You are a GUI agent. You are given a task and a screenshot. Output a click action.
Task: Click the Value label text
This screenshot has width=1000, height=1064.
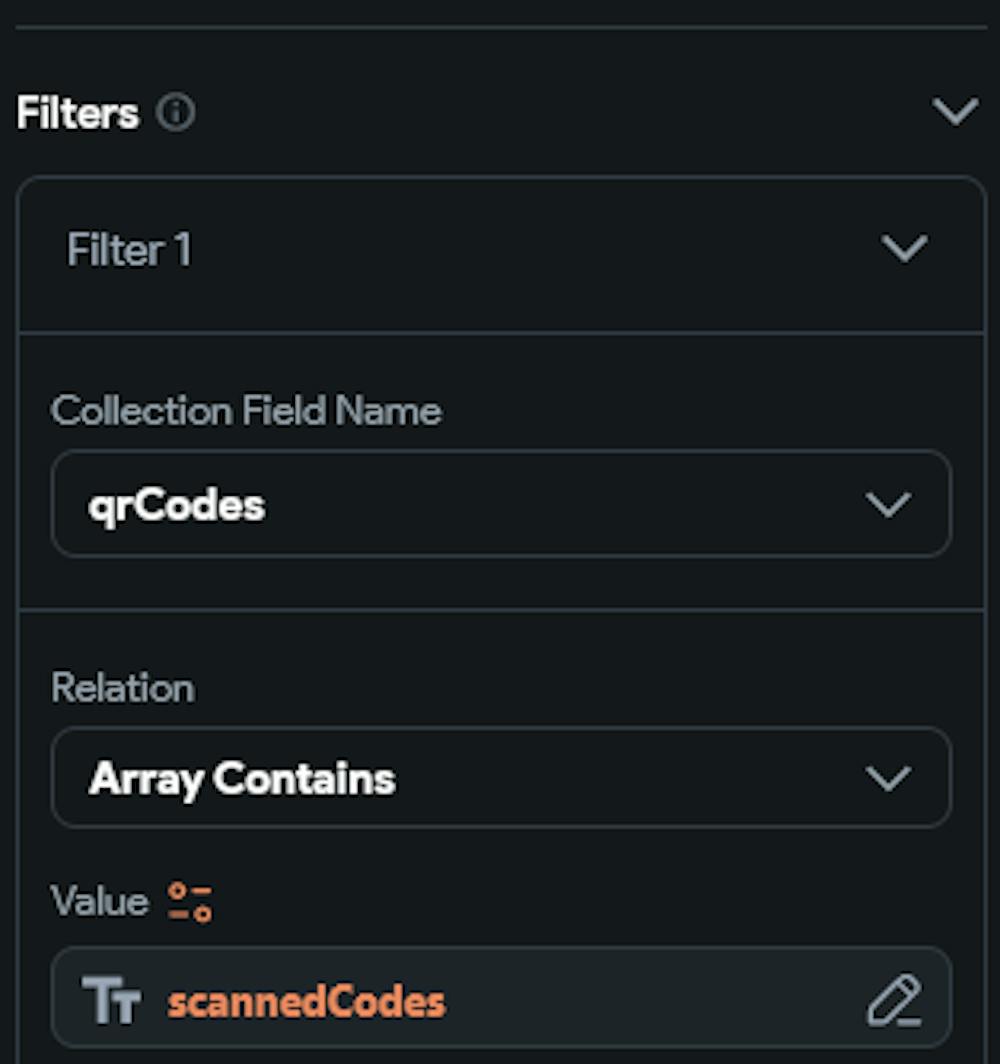[x=99, y=901]
